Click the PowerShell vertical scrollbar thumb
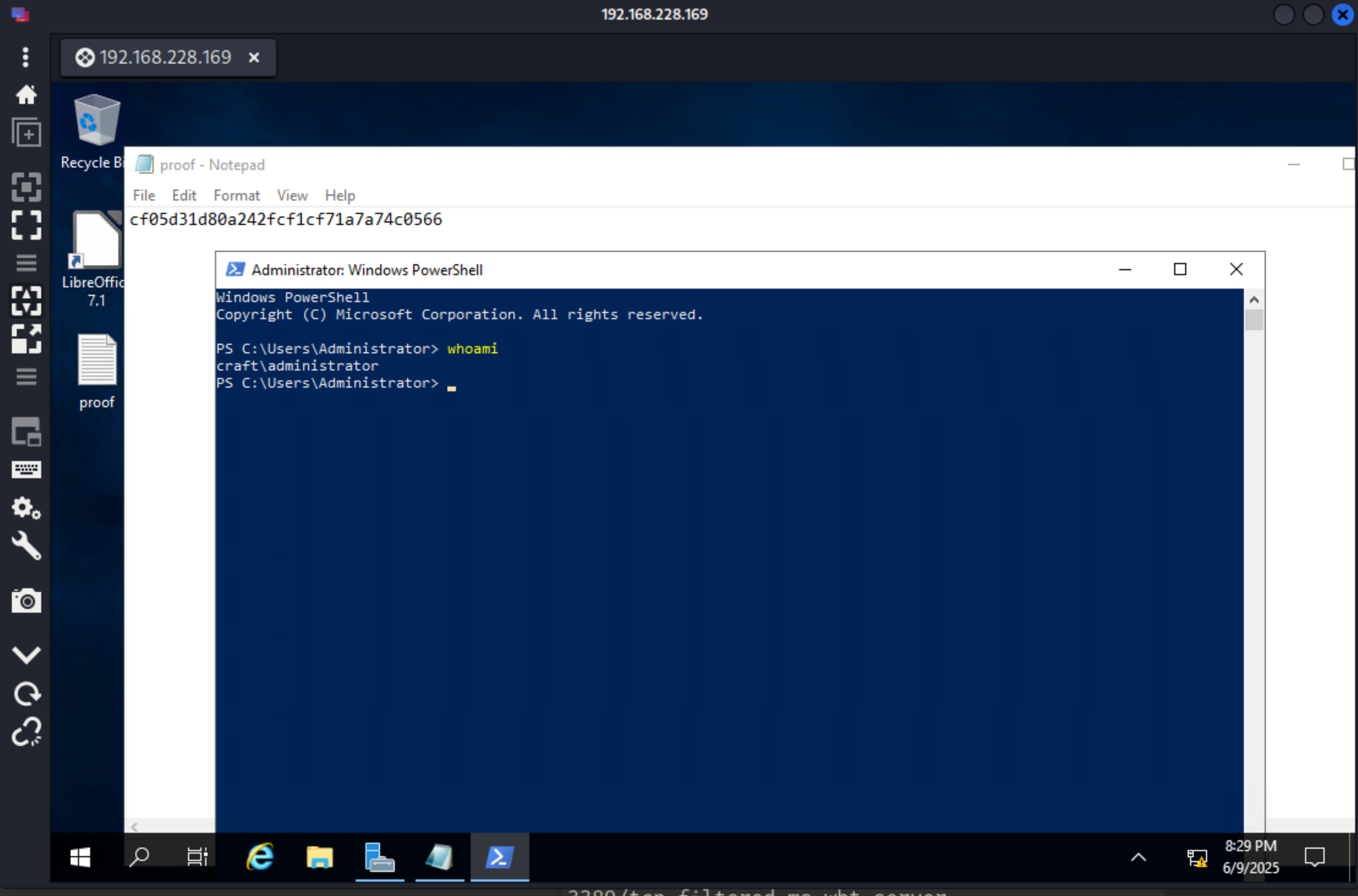The width and height of the screenshot is (1358, 896). point(1254,320)
